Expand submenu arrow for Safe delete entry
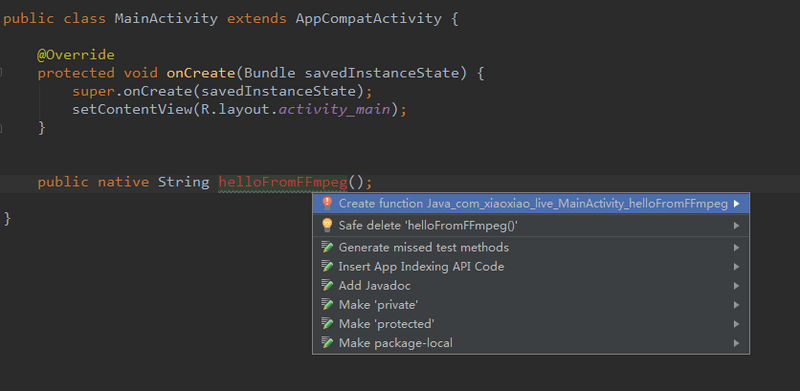This screenshot has height=391, width=800. point(736,226)
